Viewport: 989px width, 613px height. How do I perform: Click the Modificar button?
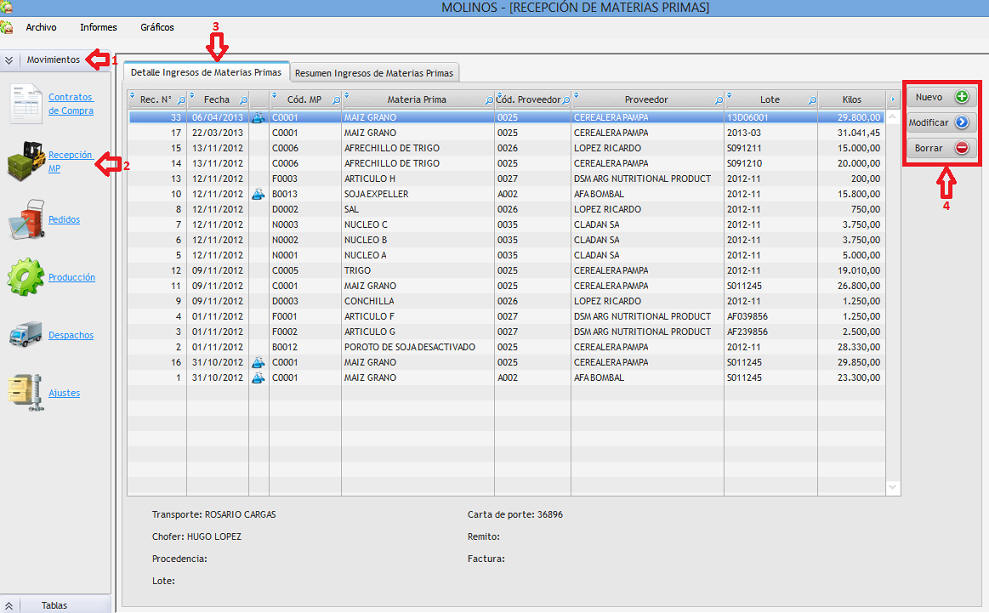[x=942, y=122]
